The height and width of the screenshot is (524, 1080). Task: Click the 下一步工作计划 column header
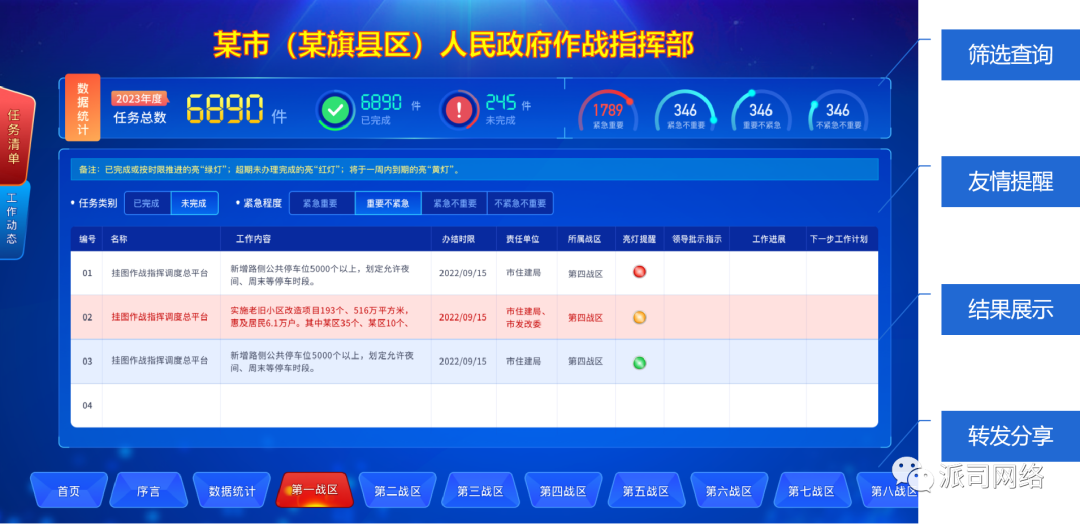click(838, 239)
